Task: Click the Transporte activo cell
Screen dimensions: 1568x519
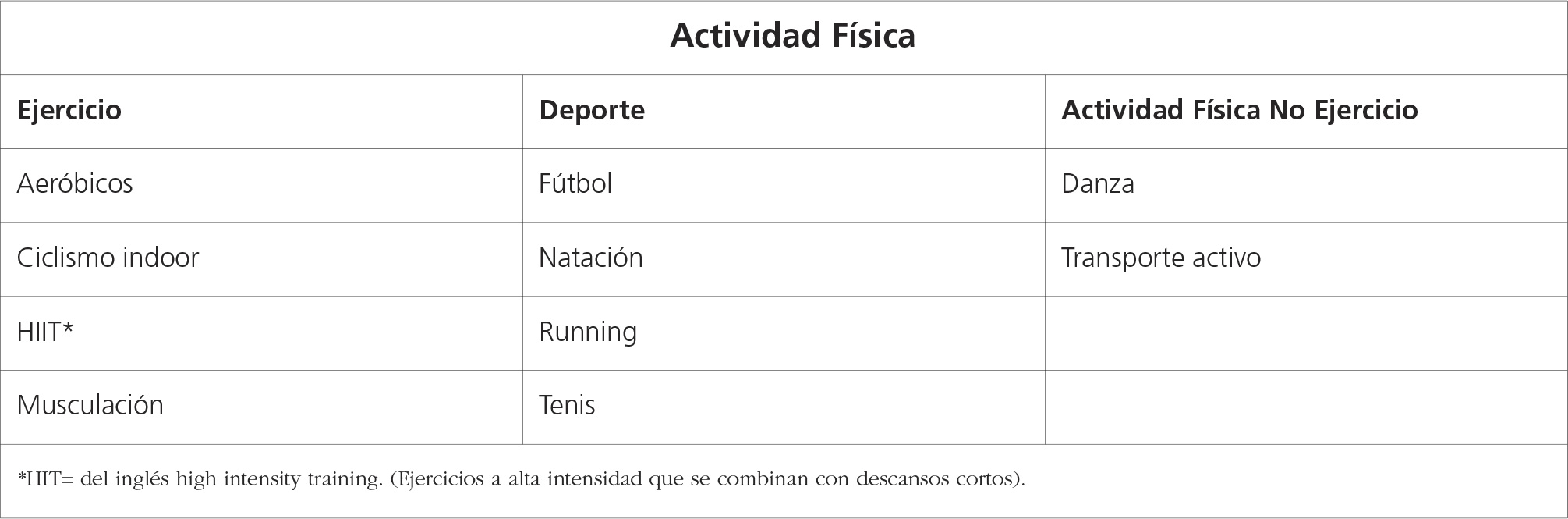Action: coord(1161,258)
